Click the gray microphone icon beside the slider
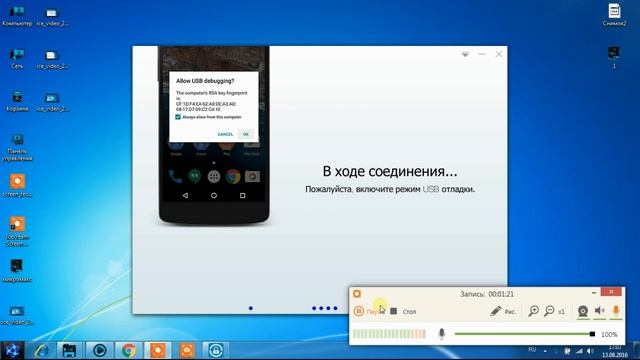 point(441,334)
